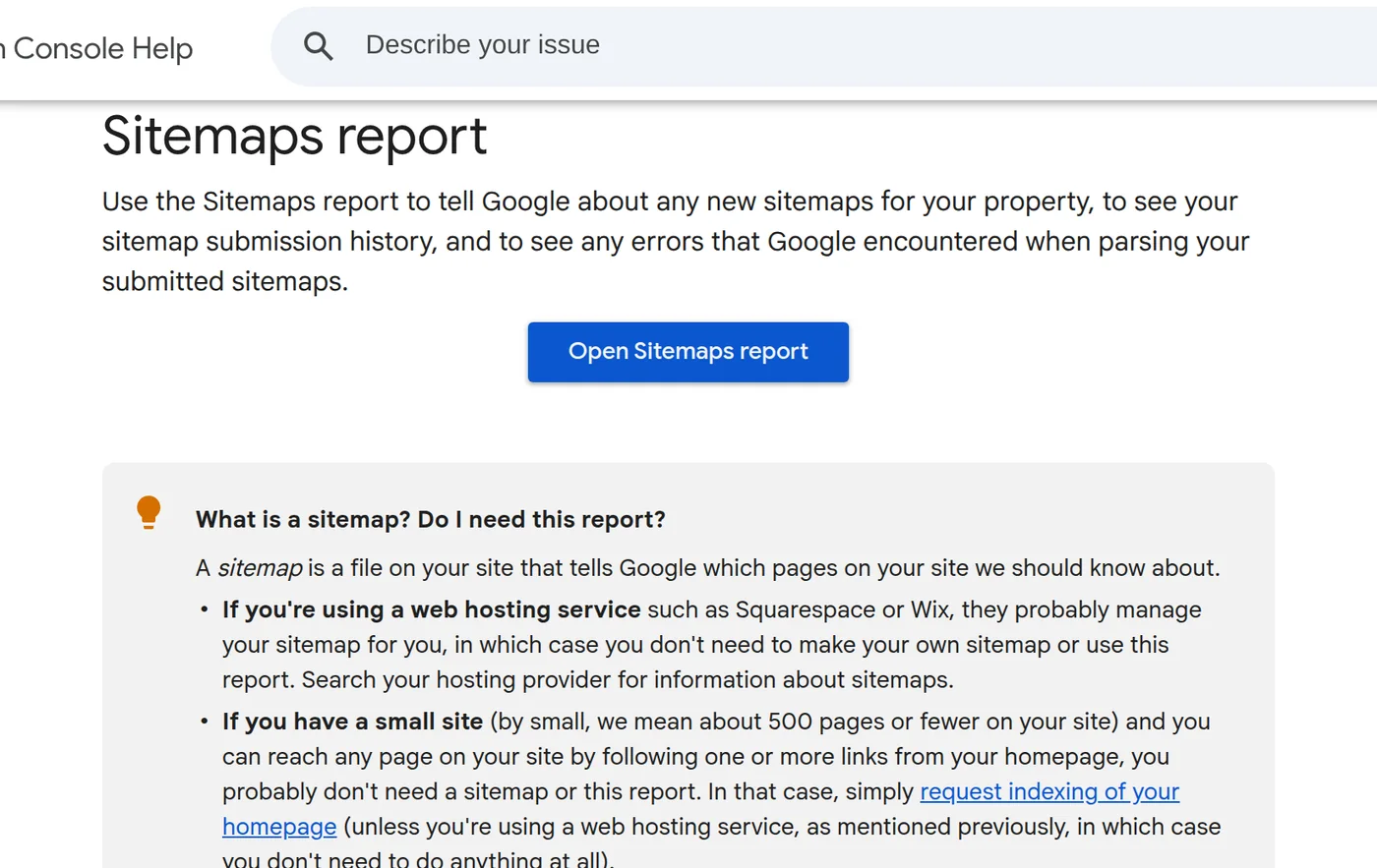Click "What is a sitemap? Do I need this report?" heading

click(x=431, y=519)
